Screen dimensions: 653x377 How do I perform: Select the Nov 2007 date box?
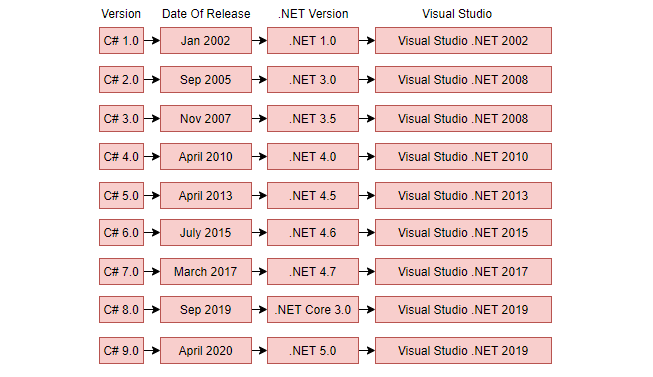[206, 118]
